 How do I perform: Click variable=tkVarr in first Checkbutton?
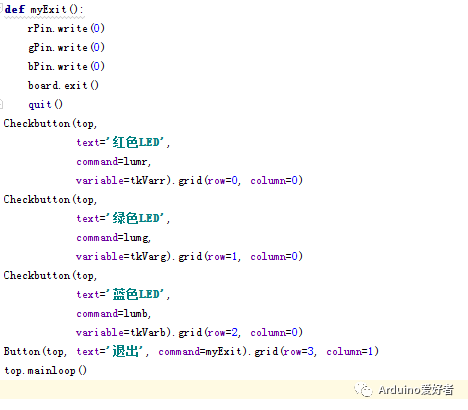click(x=121, y=180)
